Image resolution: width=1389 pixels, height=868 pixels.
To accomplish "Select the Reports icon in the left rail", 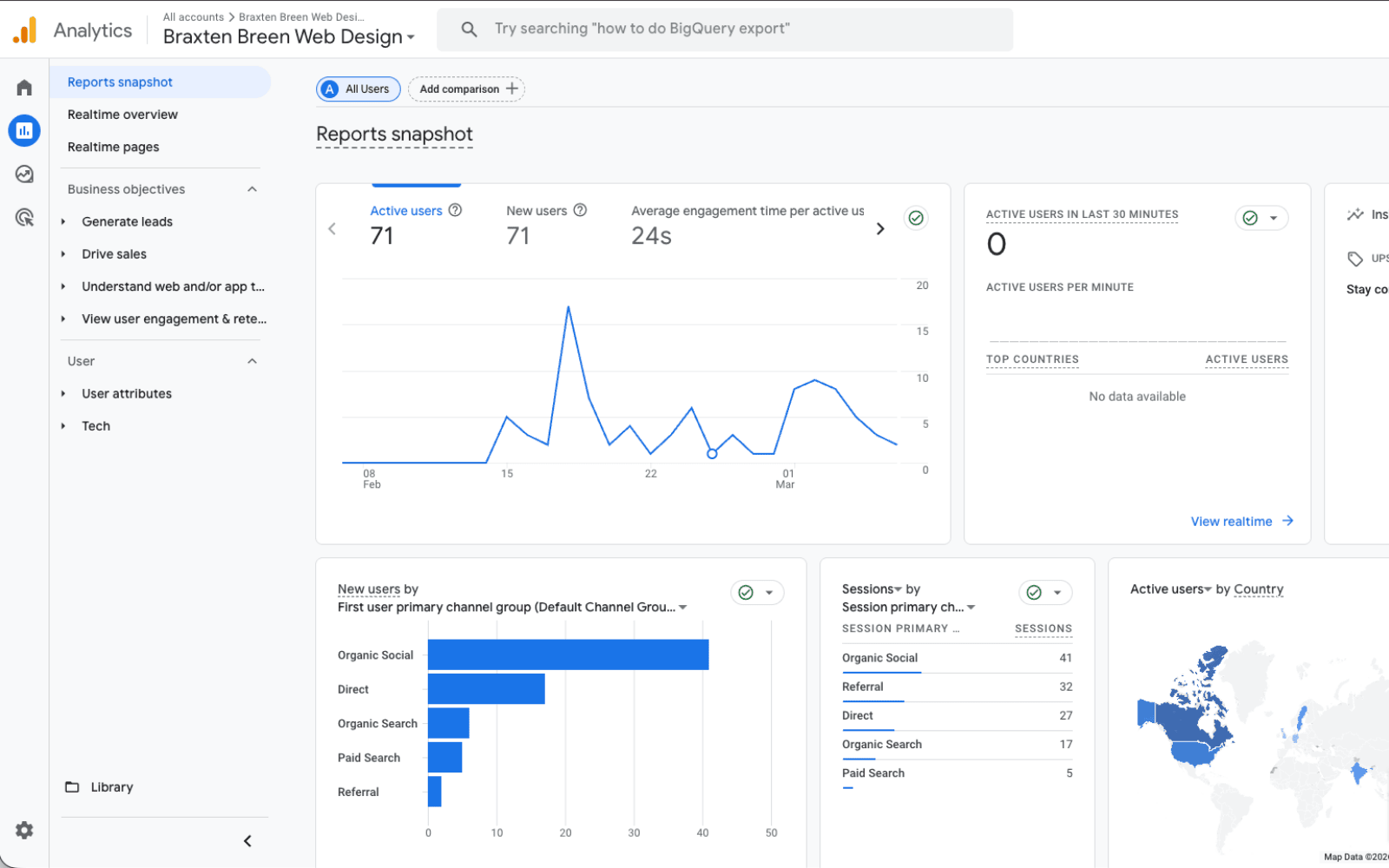I will click(23, 130).
